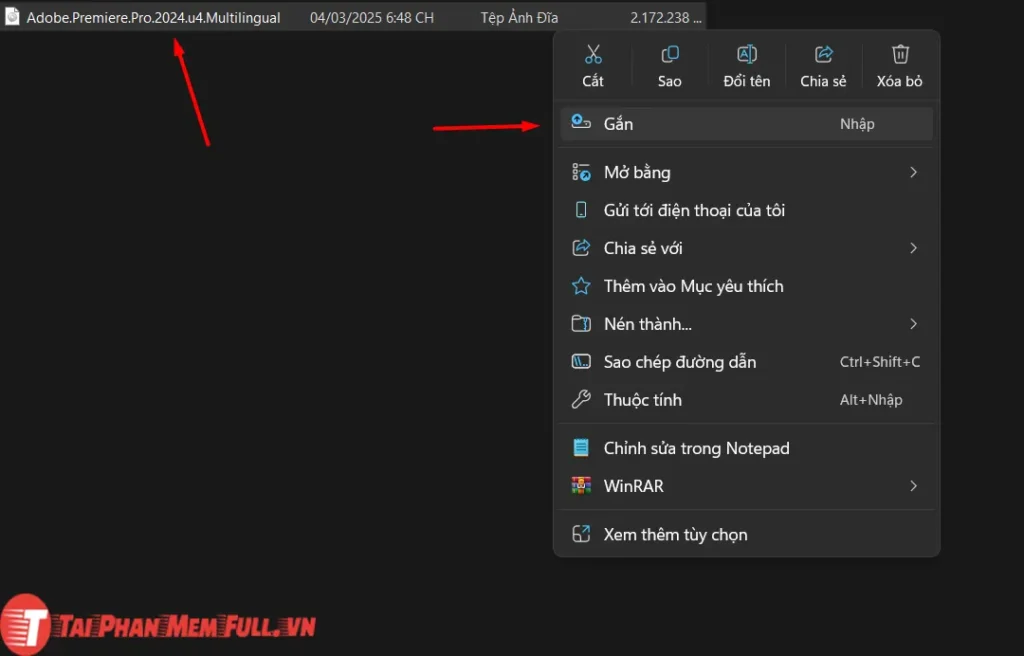Click the star icon for Thêm vào Mục yêu thích
The height and width of the screenshot is (656, 1024).
click(x=581, y=286)
